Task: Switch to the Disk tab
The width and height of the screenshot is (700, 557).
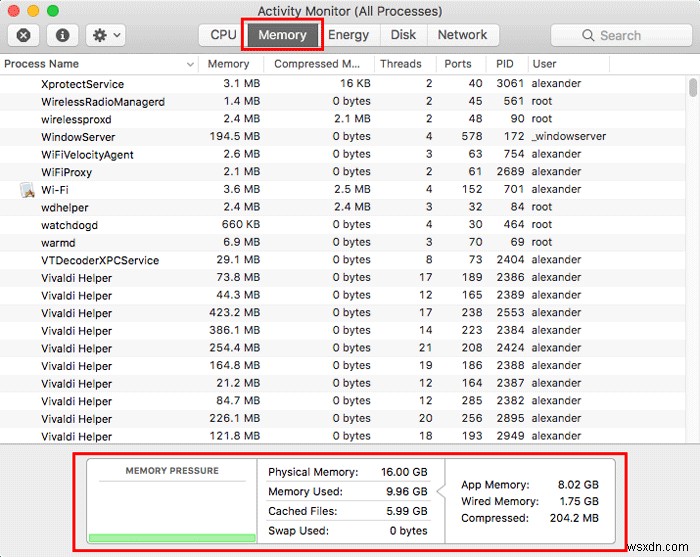Action: tap(403, 35)
